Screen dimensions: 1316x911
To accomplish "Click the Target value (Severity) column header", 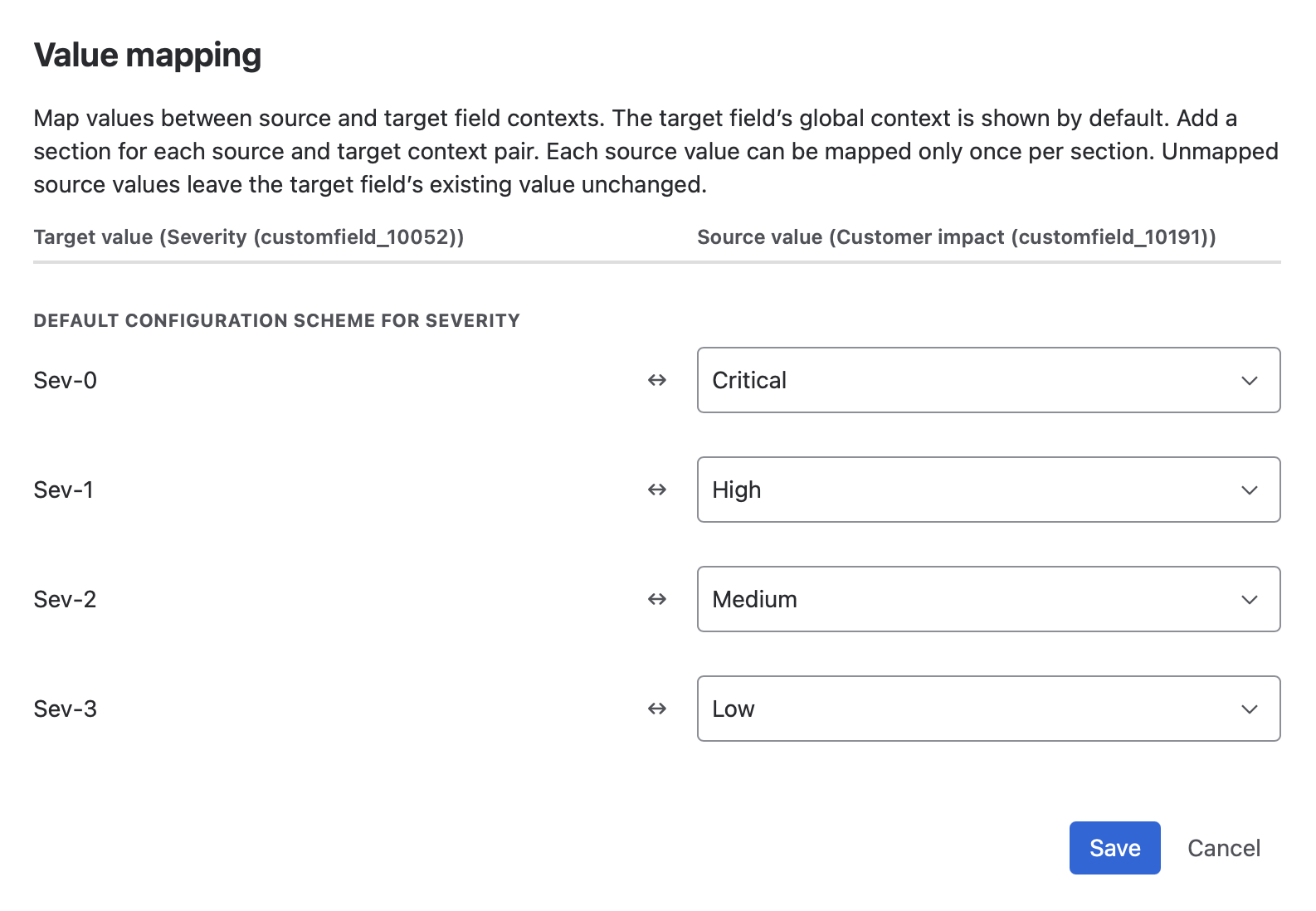I will coord(249,237).
